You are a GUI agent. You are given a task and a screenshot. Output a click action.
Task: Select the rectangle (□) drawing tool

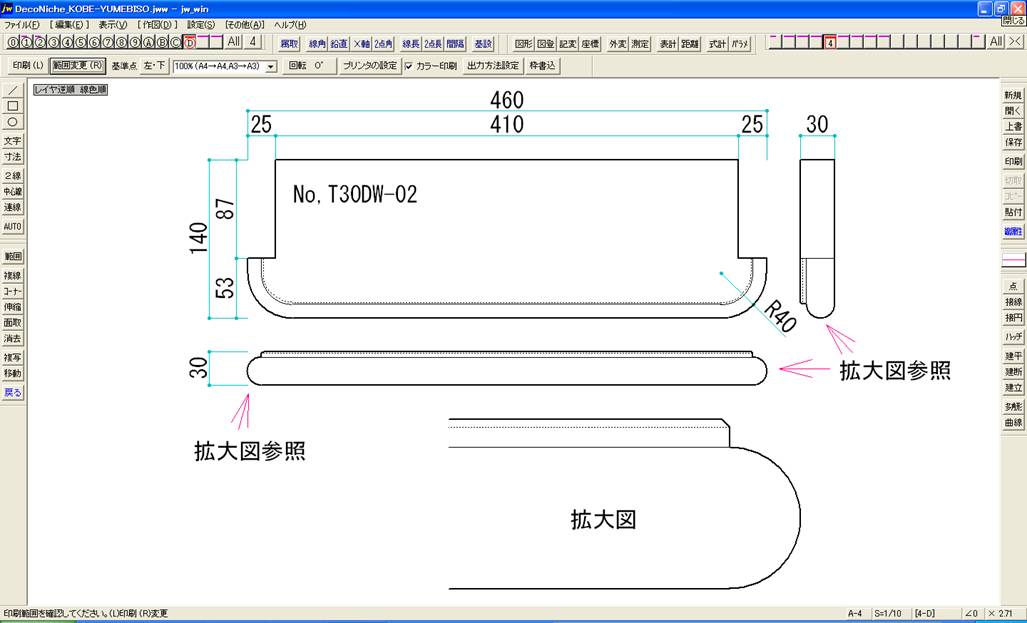(12, 105)
